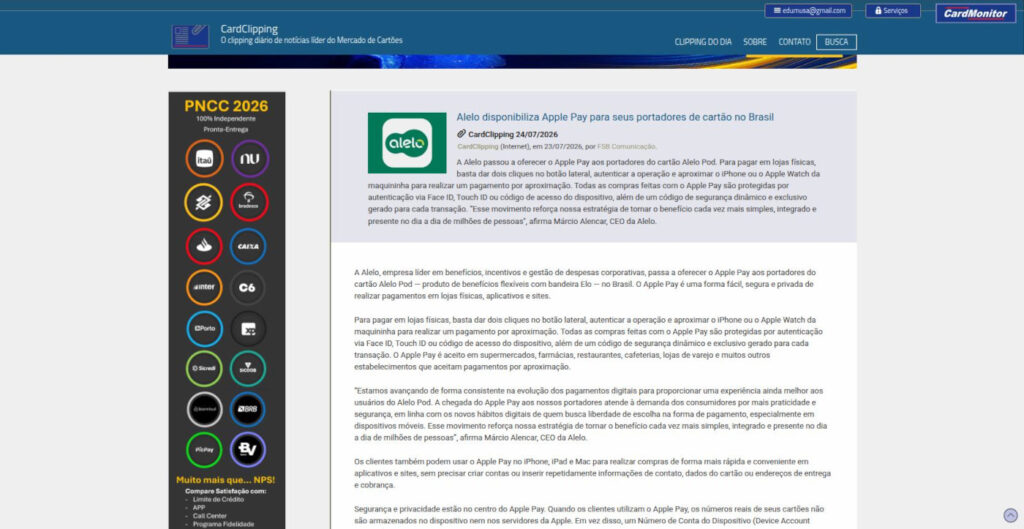
Task: Click the Sicoob logo in PNCC banner
Action: [x=248, y=369]
